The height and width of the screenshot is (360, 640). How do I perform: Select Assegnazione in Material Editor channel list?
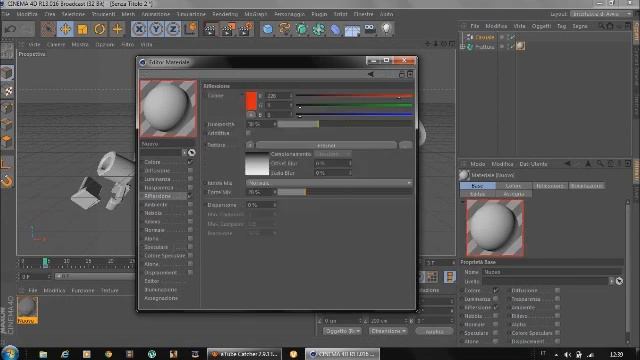(161, 298)
